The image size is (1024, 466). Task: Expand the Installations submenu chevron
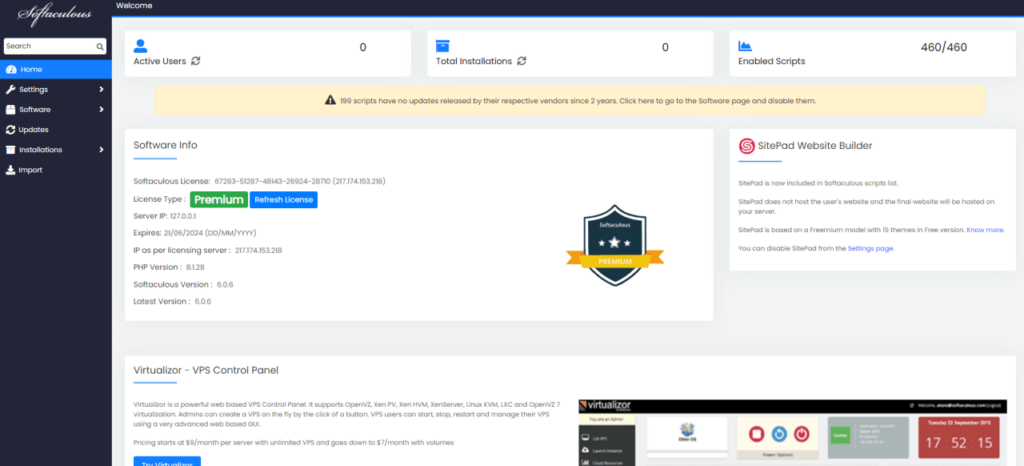point(101,149)
